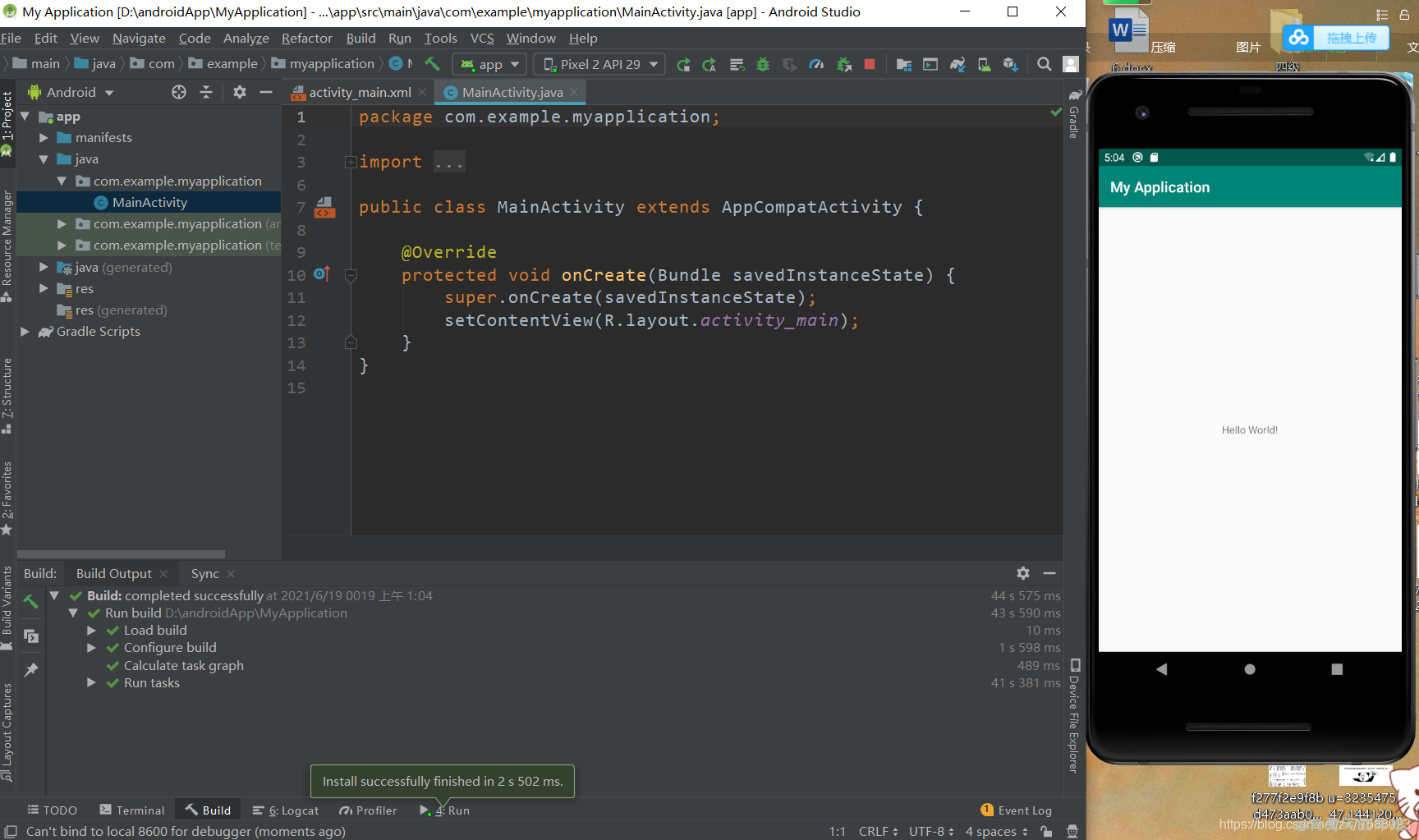Image resolution: width=1419 pixels, height=840 pixels.
Task: Stop the running app
Action: (x=870, y=64)
